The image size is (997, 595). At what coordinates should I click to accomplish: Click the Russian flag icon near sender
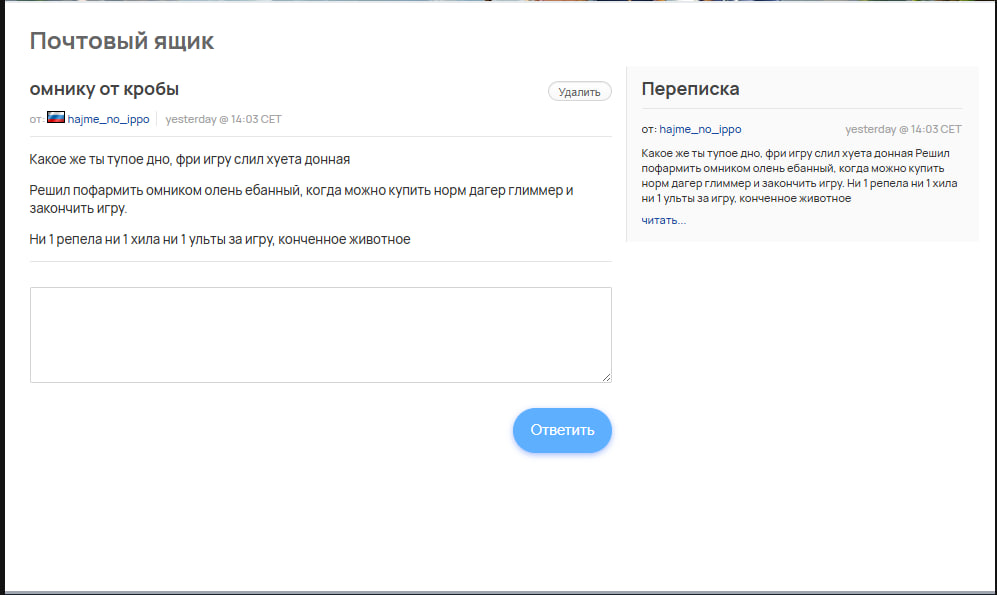pyautogui.click(x=56, y=118)
